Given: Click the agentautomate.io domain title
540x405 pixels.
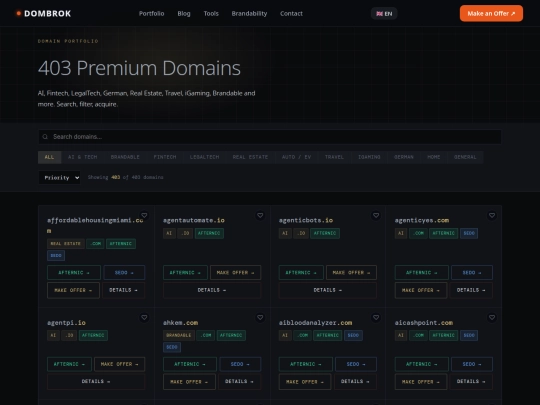Looking at the screenshot, I should click(x=194, y=220).
